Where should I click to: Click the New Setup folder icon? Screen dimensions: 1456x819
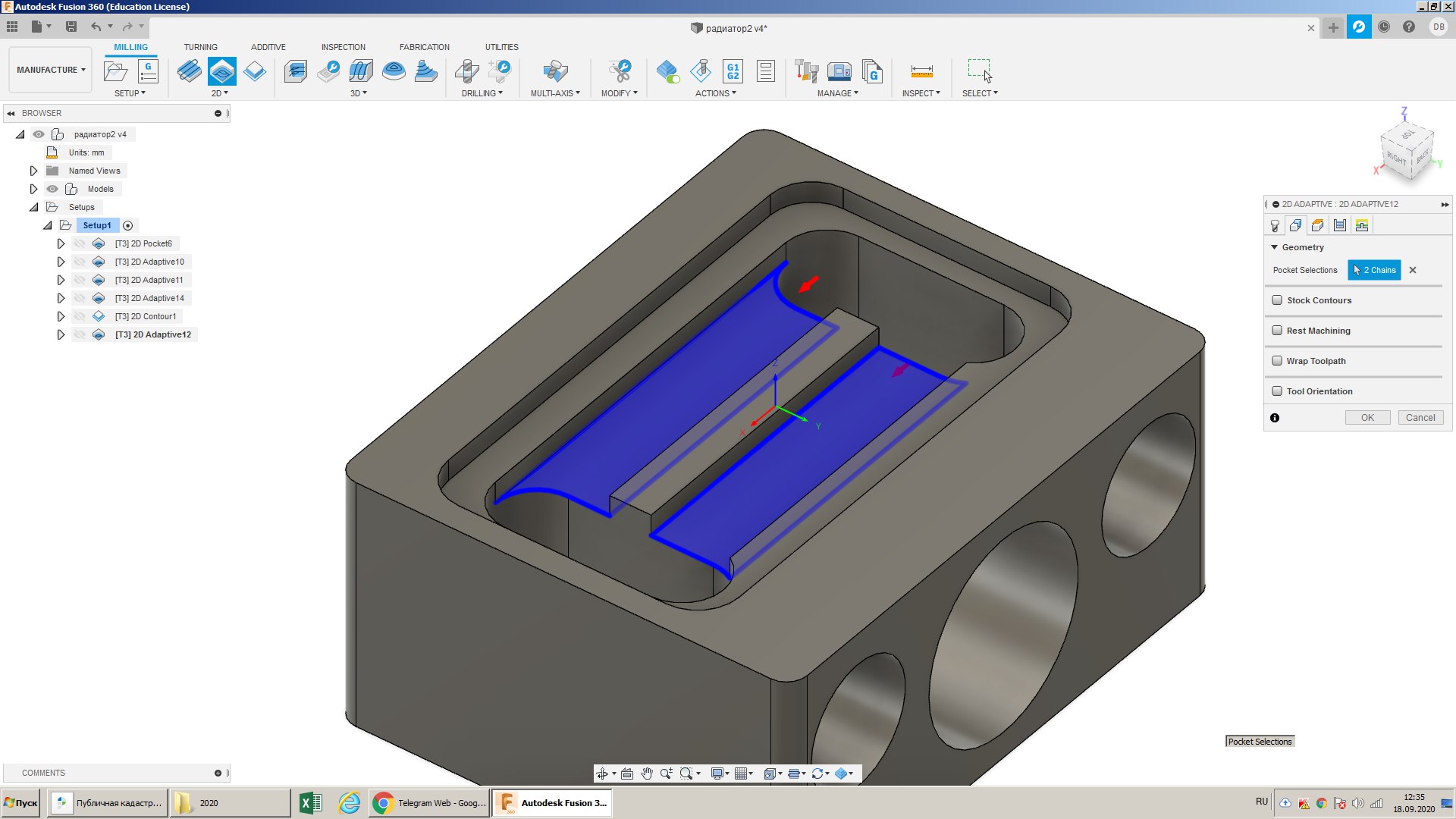click(x=115, y=71)
